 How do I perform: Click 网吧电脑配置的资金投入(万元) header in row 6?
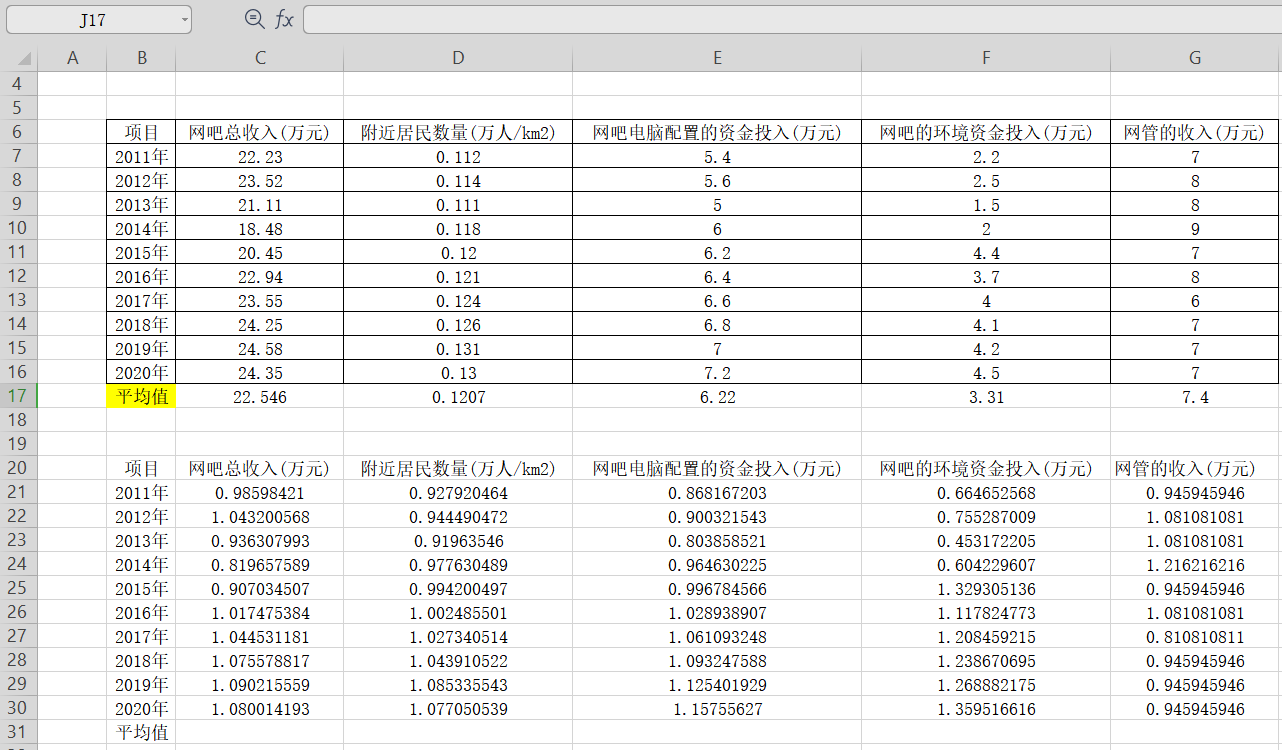(x=717, y=132)
